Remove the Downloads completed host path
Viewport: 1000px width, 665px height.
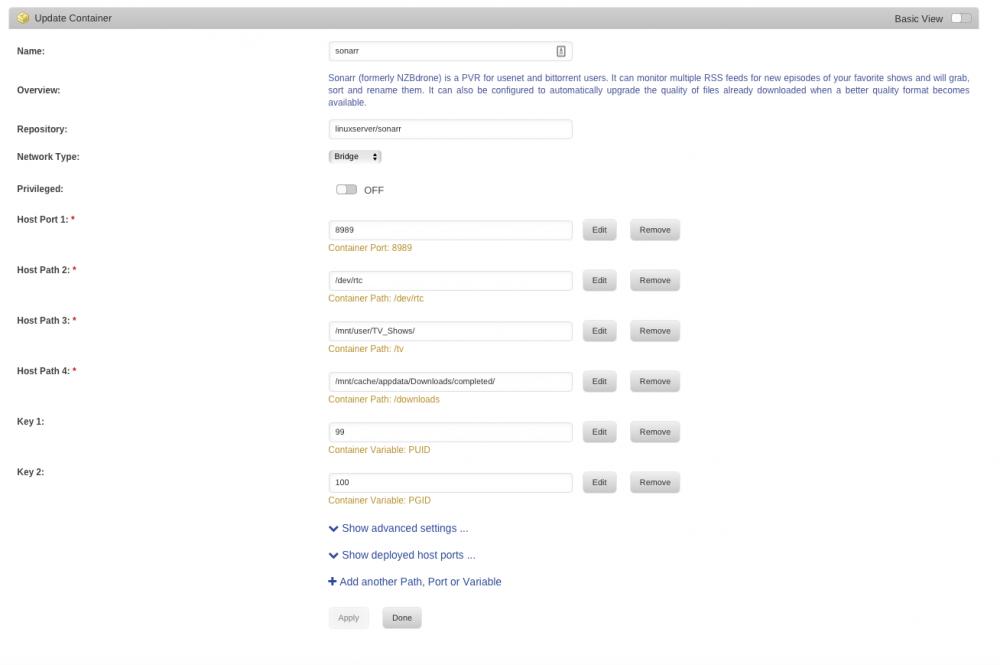pos(655,381)
